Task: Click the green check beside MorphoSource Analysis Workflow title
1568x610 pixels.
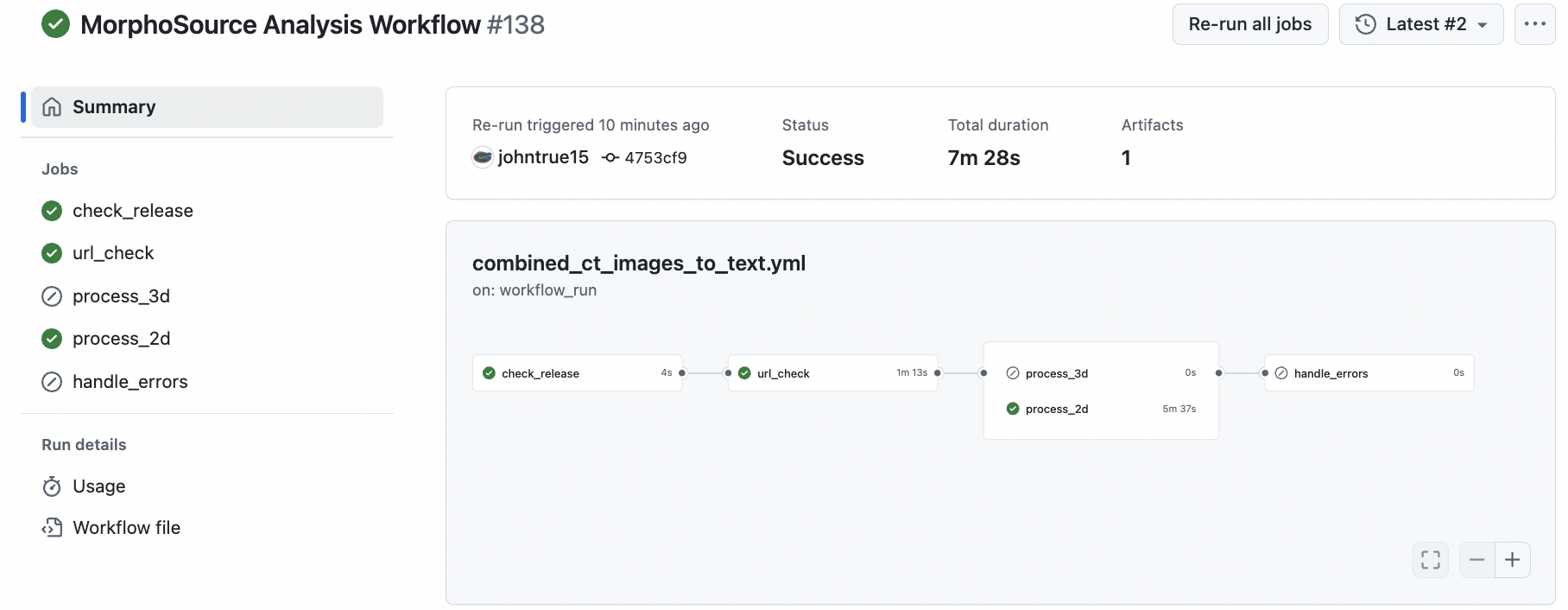Action: 55,24
